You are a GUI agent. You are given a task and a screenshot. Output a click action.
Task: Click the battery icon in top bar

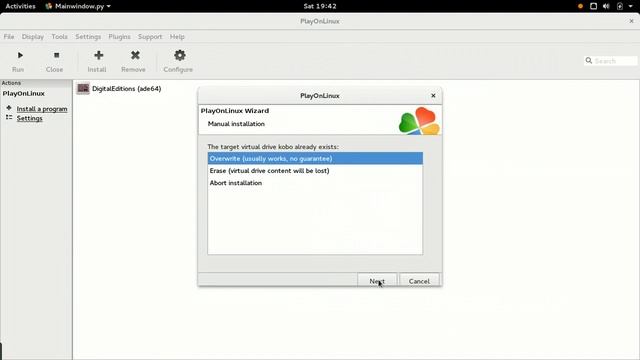click(x=620, y=6)
